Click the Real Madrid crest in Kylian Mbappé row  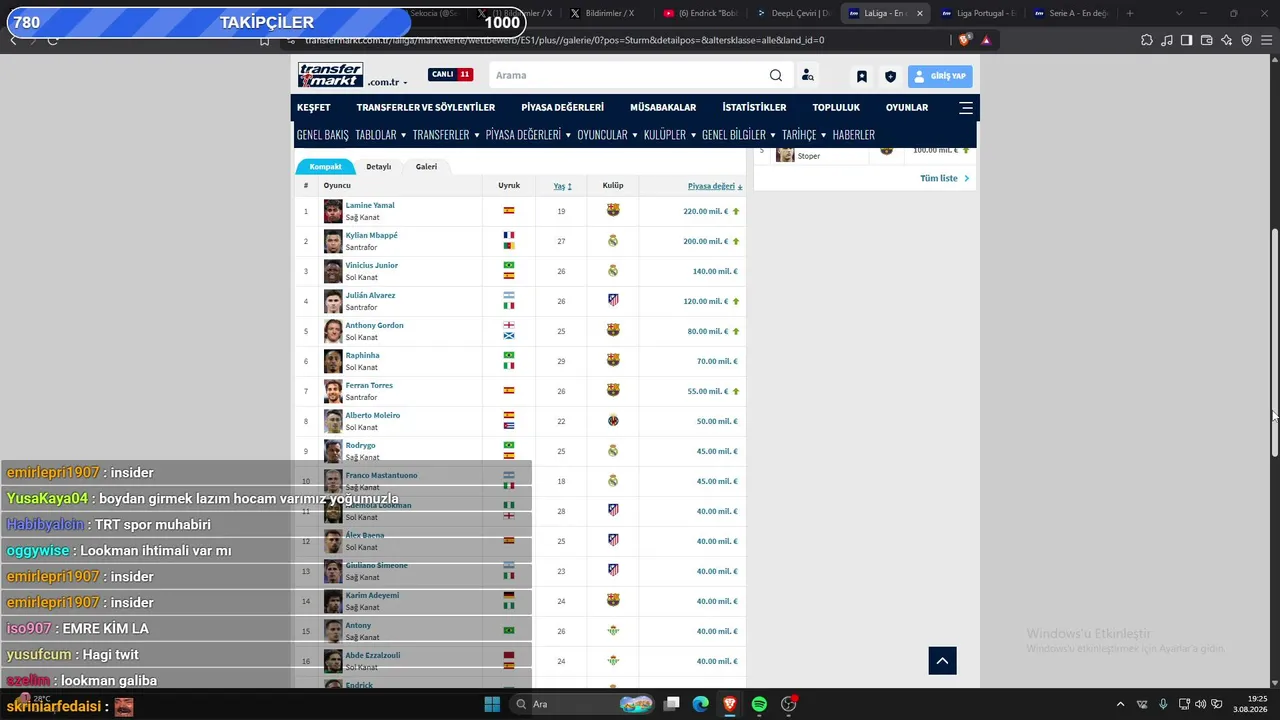(613, 240)
